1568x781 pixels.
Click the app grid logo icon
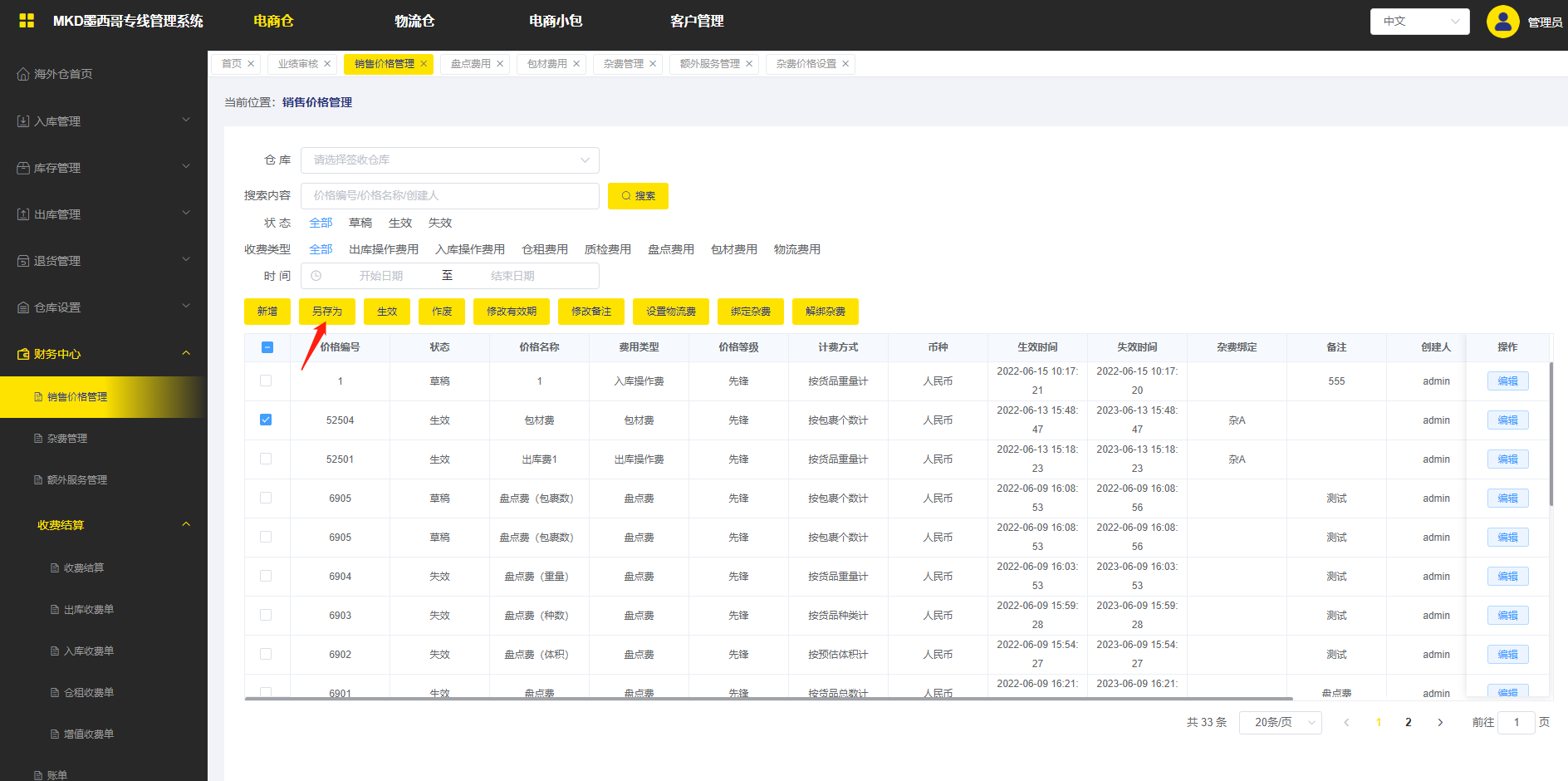click(27, 21)
